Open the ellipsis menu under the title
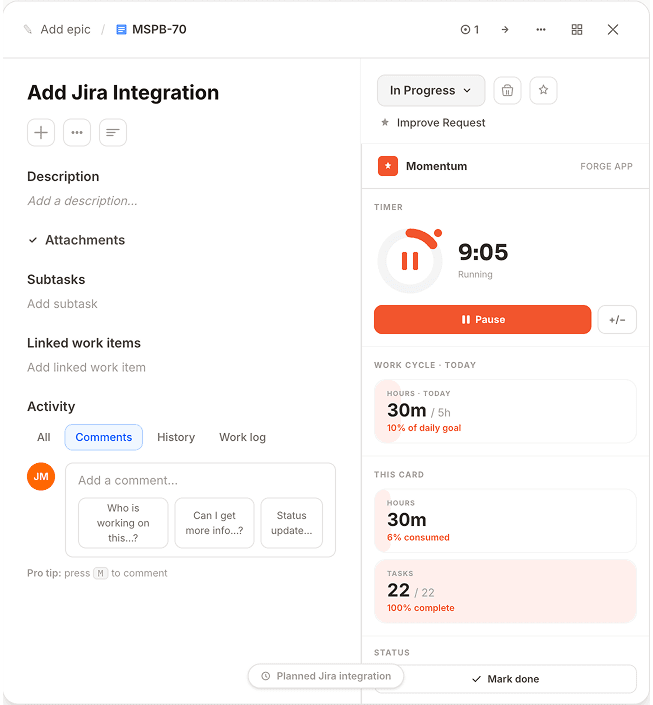 tap(77, 133)
